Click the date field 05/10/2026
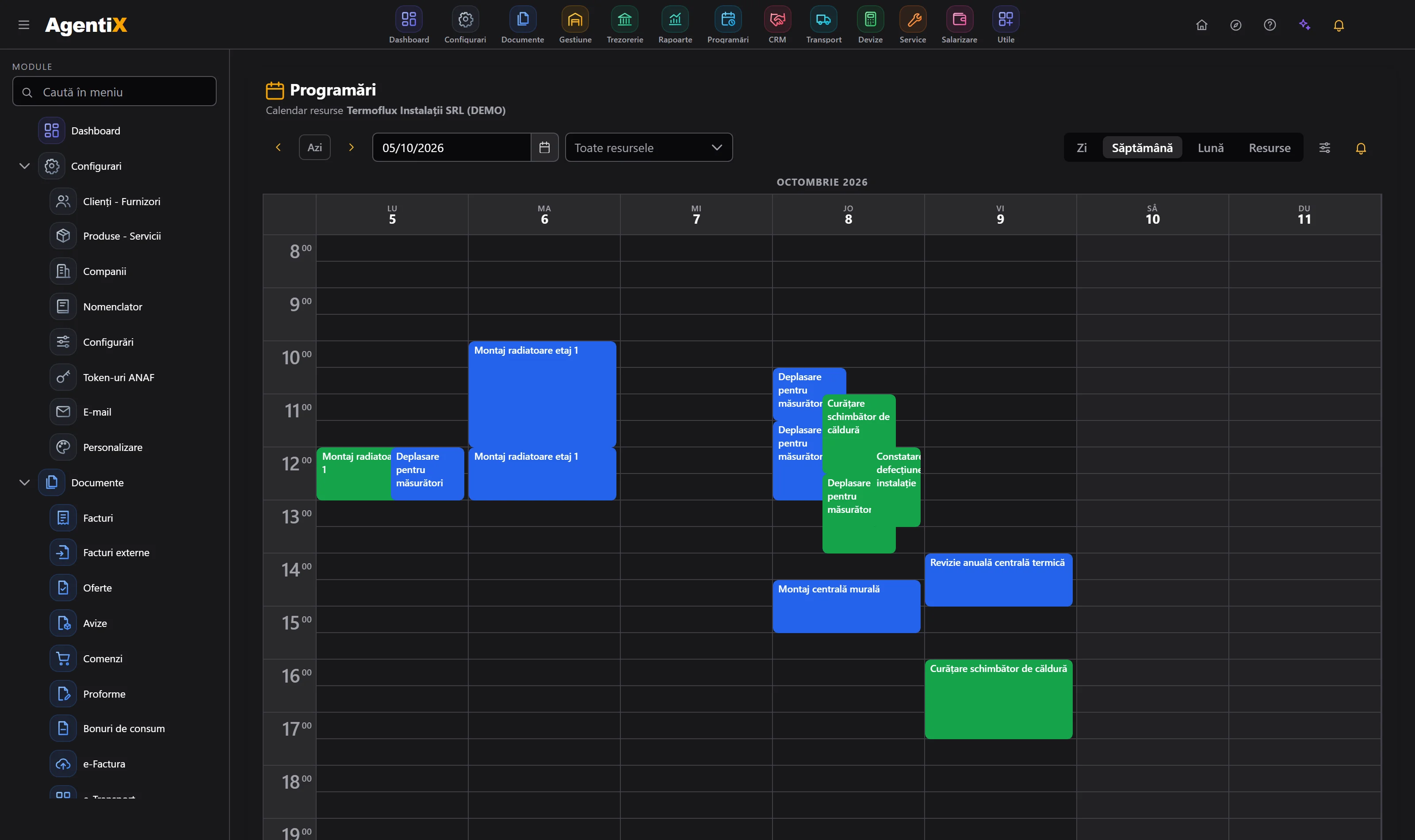The width and height of the screenshot is (1415, 840). click(x=451, y=147)
